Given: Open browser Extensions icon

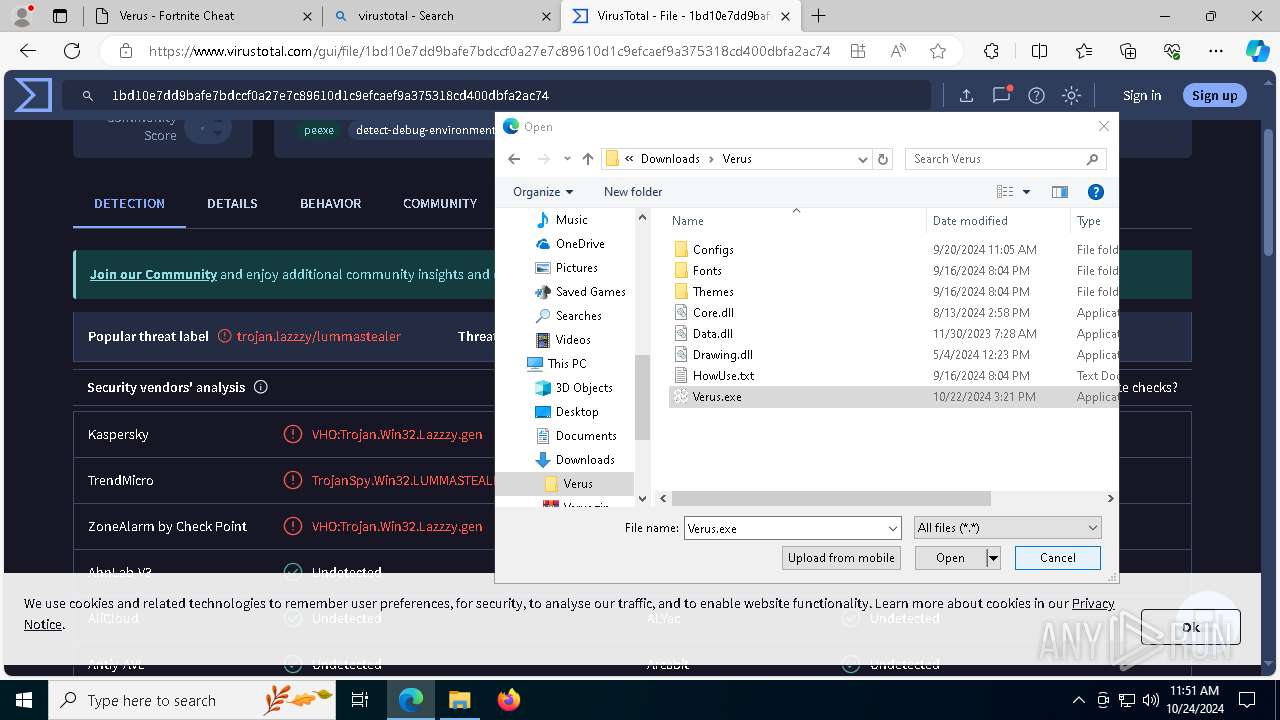Looking at the screenshot, I should [x=991, y=51].
